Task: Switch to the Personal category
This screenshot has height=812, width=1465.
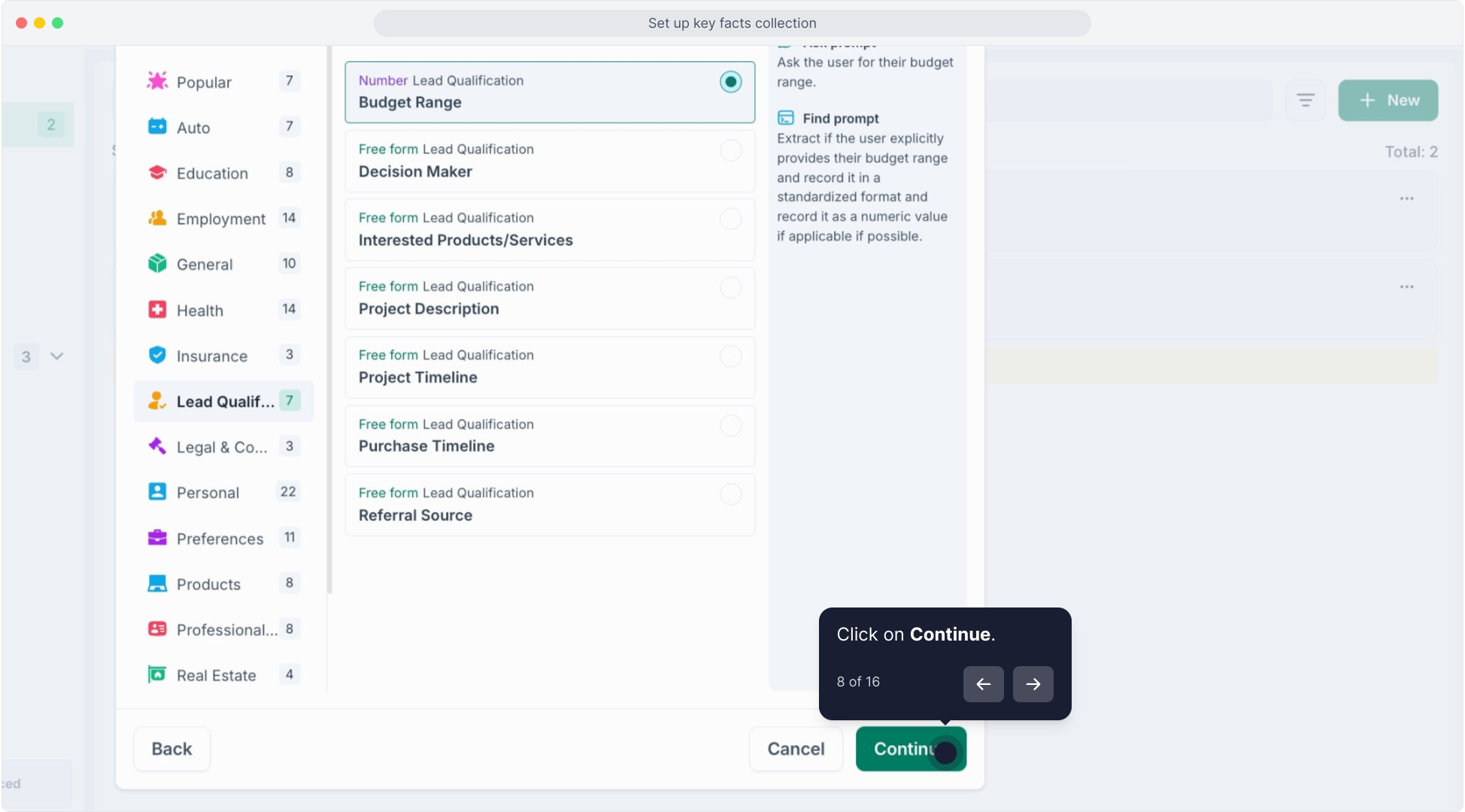Action: (x=208, y=492)
